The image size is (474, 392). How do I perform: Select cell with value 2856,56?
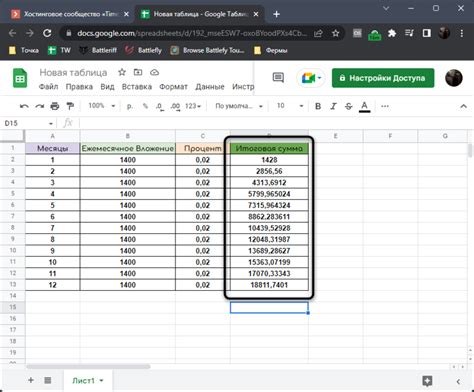coord(269,171)
